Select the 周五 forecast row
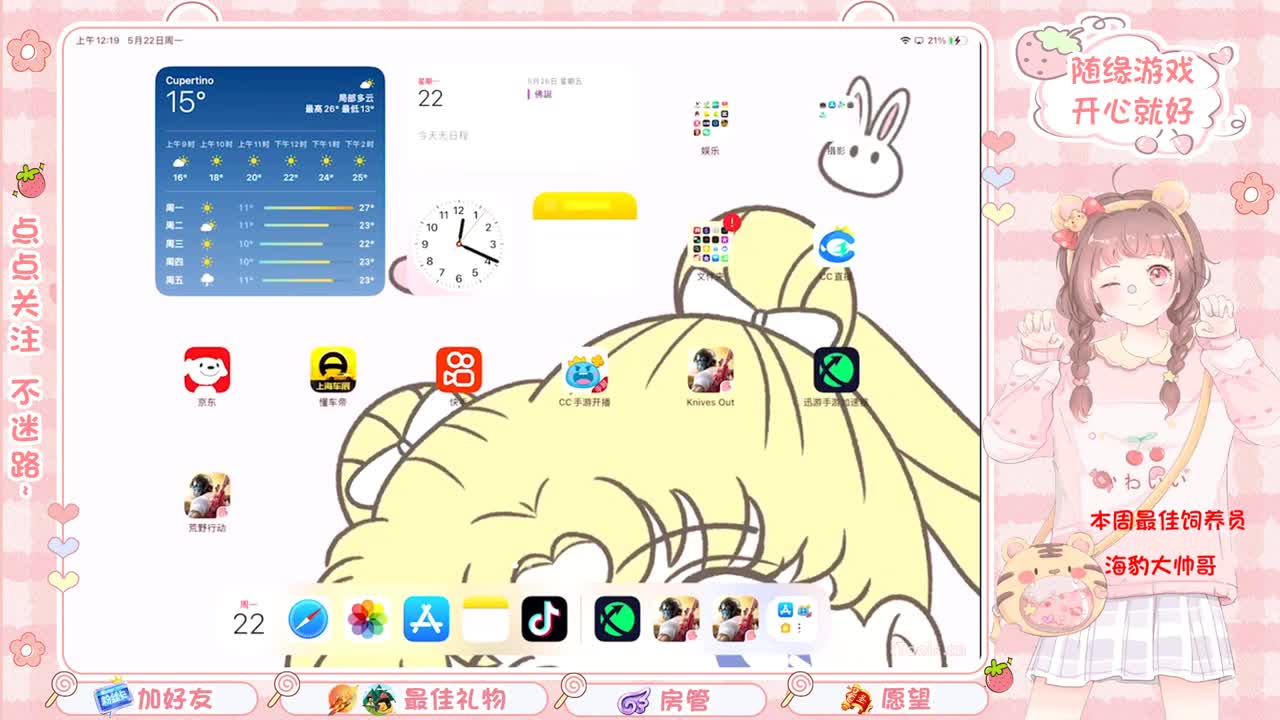This screenshot has height=720, width=1280. click(270, 280)
